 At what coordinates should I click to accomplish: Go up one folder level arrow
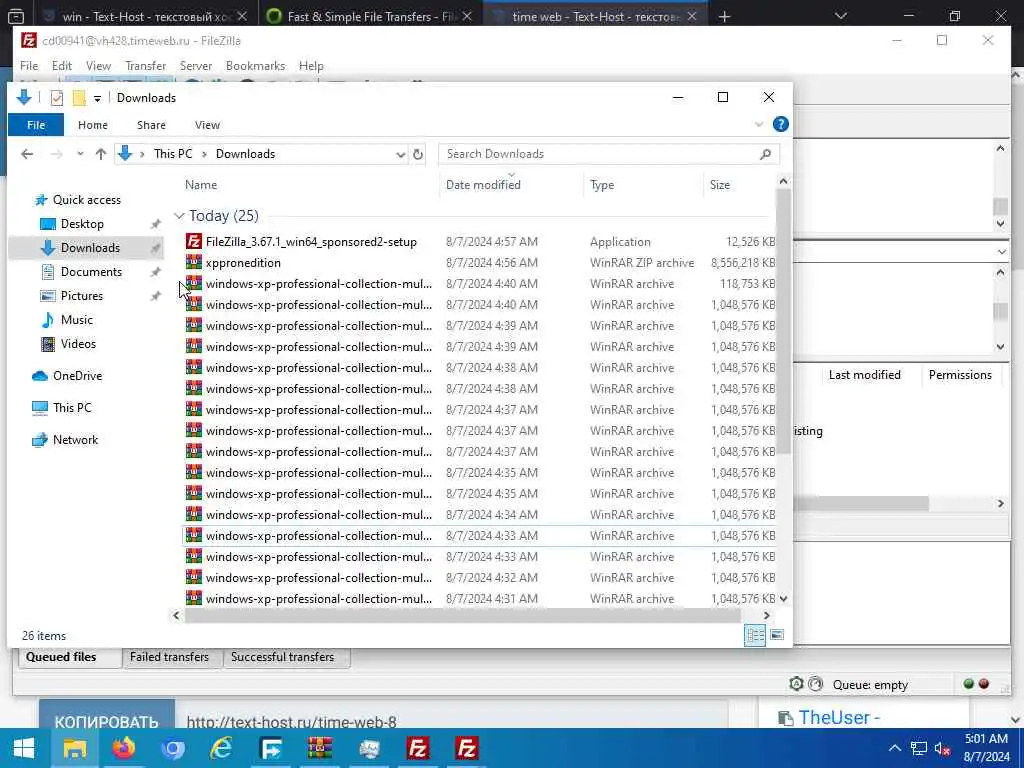click(x=101, y=154)
